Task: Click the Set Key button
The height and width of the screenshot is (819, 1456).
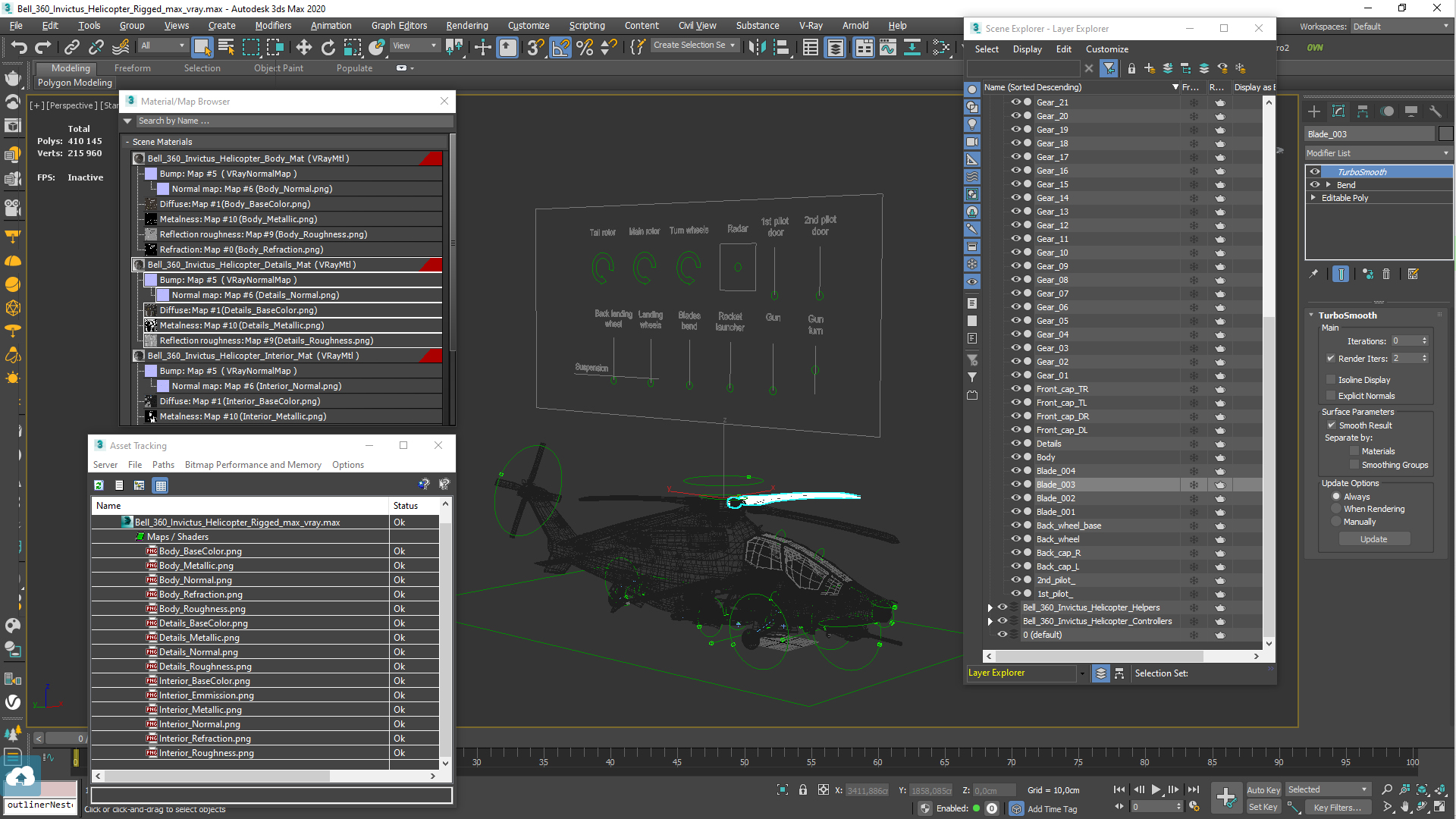Action: [x=1263, y=807]
